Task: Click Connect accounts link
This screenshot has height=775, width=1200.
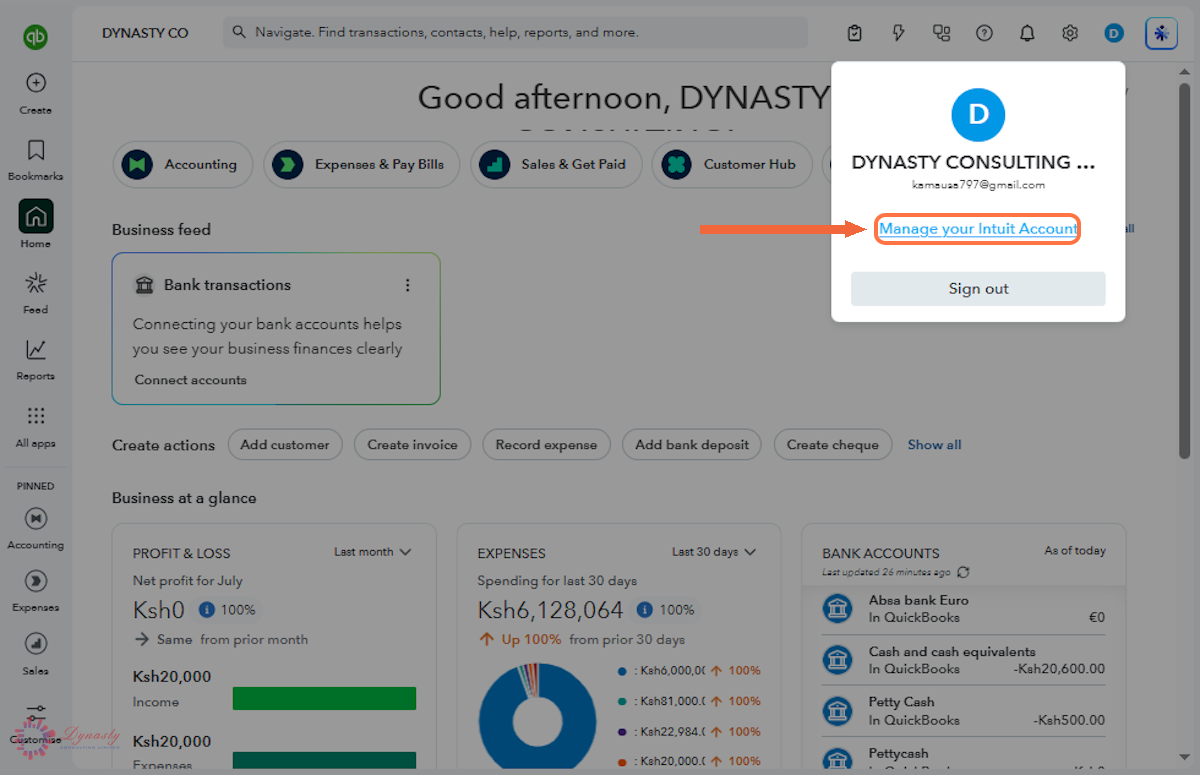Action: point(190,380)
